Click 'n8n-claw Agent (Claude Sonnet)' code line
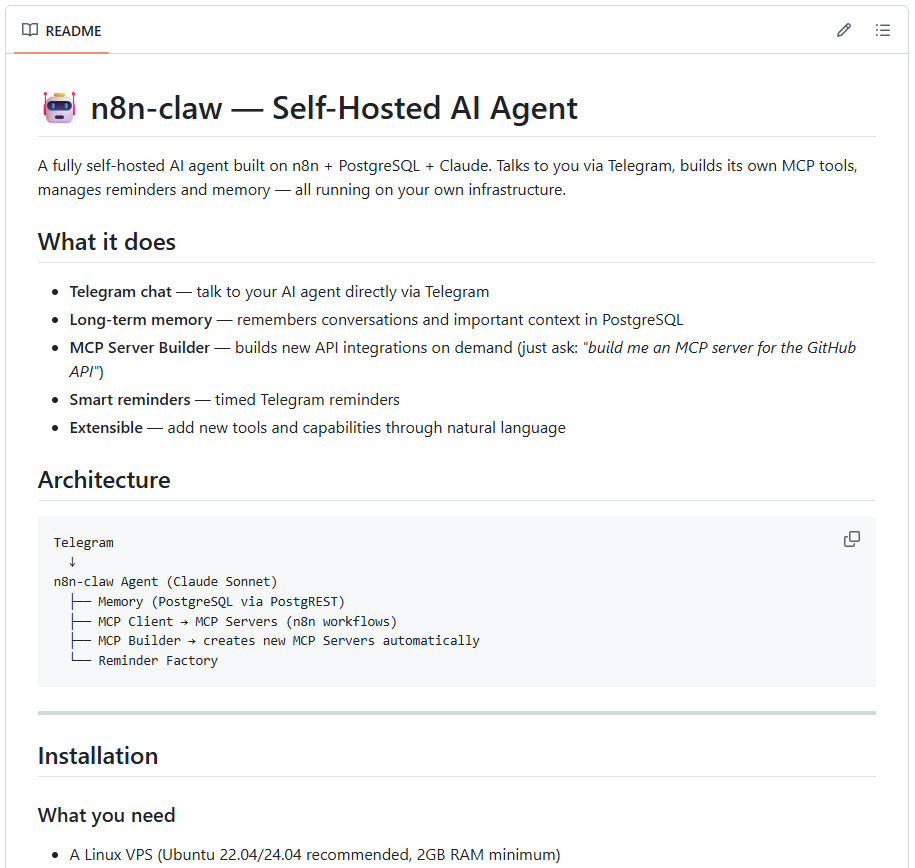 [x=166, y=581]
